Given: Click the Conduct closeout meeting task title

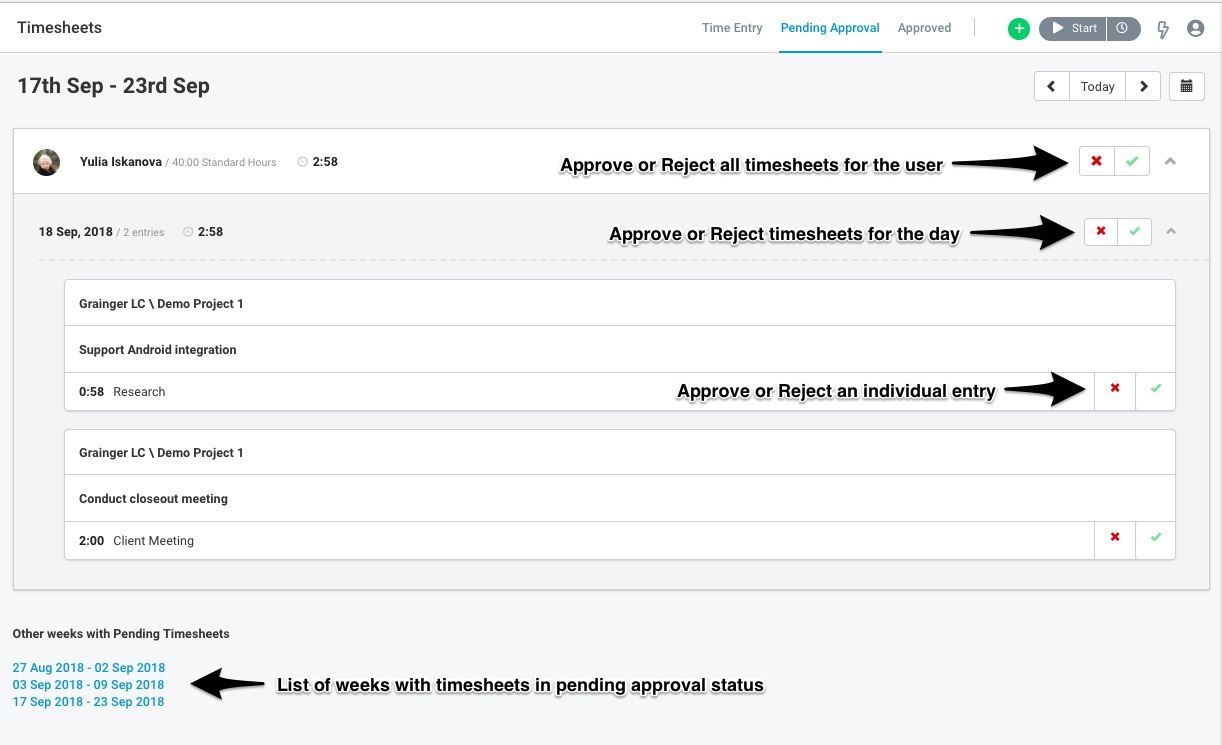Looking at the screenshot, I should coord(153,499).
